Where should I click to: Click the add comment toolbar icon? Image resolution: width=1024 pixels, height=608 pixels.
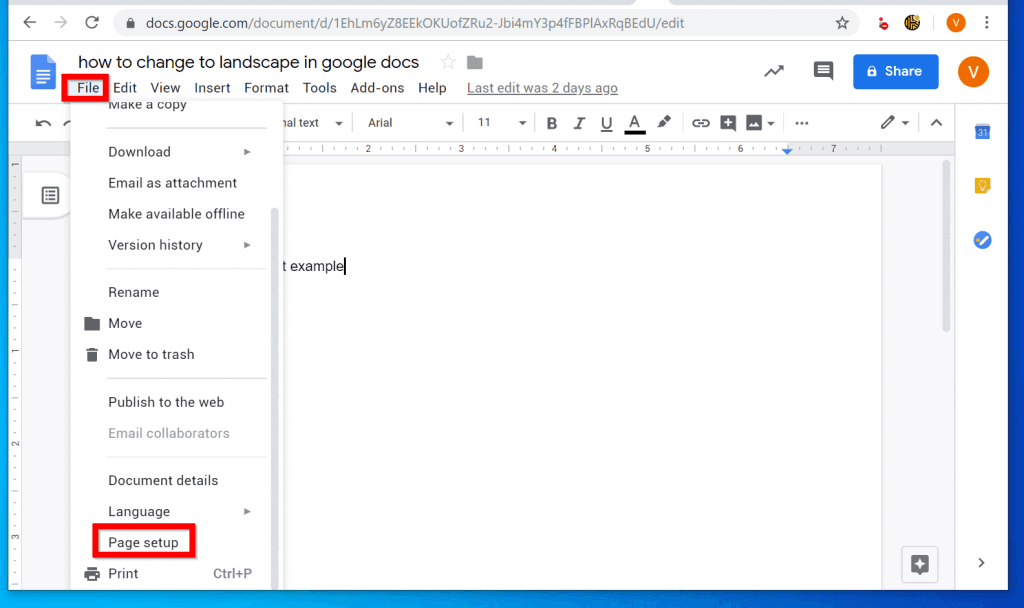click(x=728, y=123)
